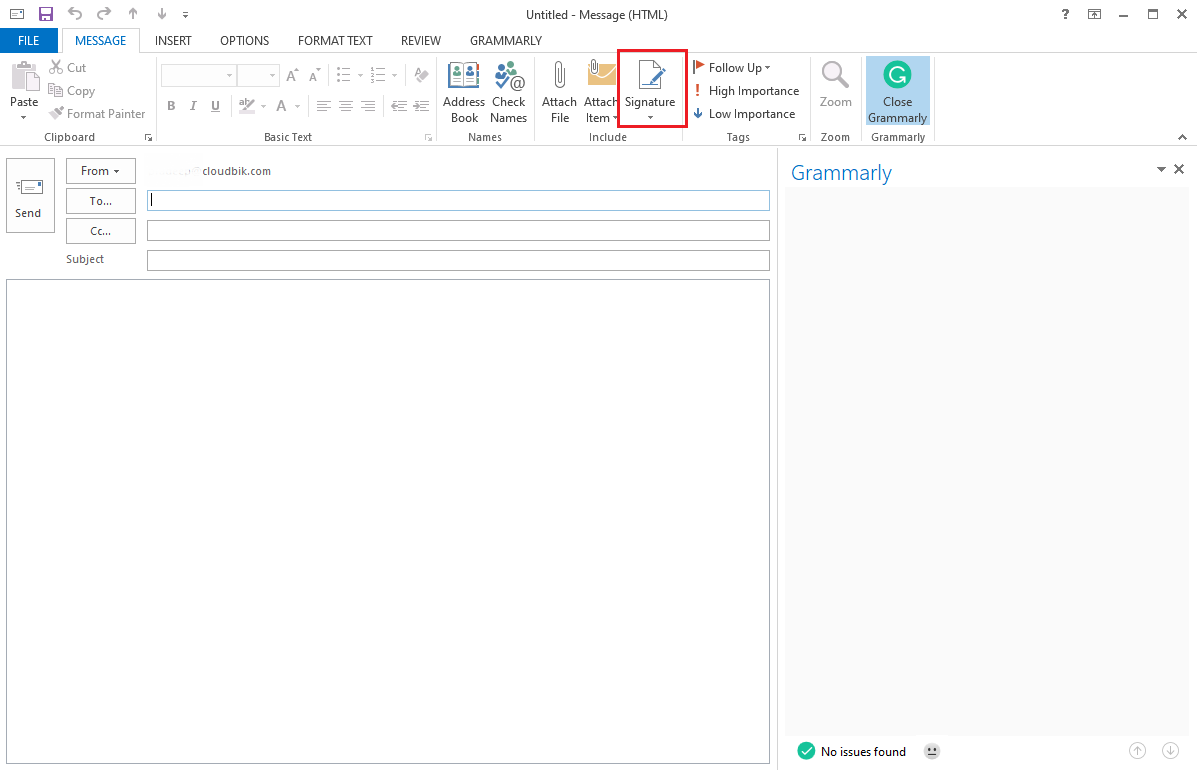
Task: Toggle italic formatting
Action: [193, 105]
